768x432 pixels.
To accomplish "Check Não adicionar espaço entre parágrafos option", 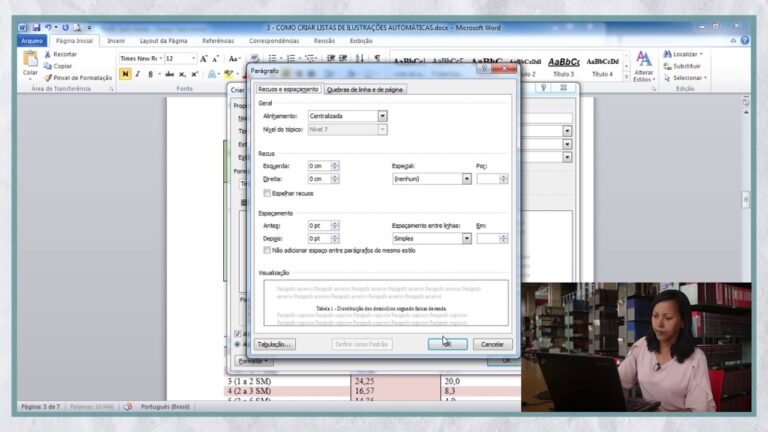I will (x=267, y=250).
